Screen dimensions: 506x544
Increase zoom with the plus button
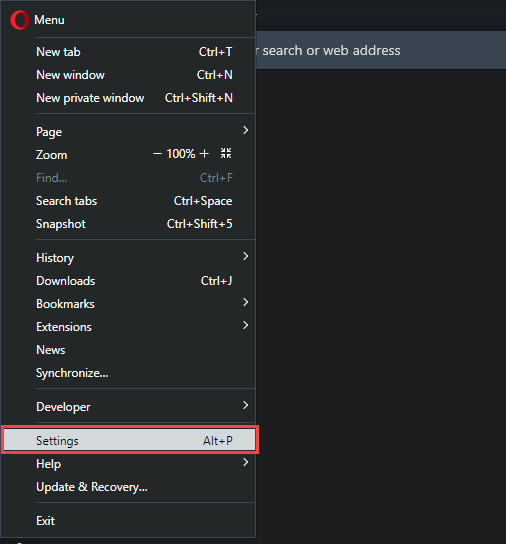[x=204, y=154]
